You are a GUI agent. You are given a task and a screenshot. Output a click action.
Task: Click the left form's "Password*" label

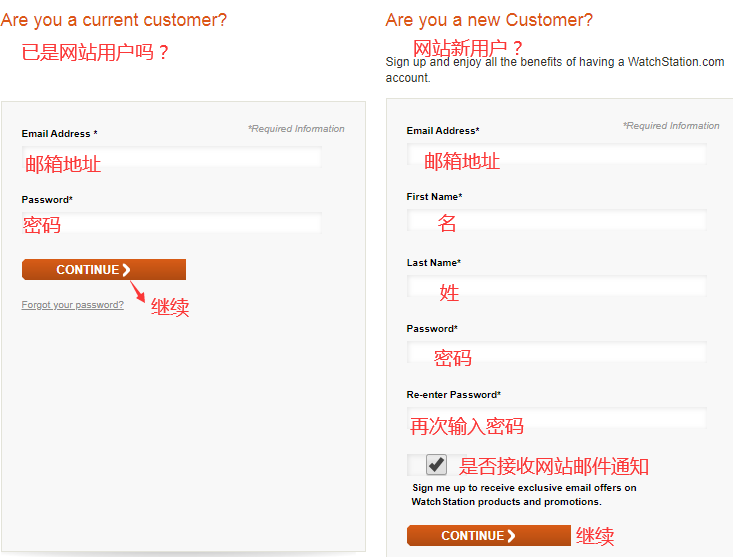click(x=47, y=200)
